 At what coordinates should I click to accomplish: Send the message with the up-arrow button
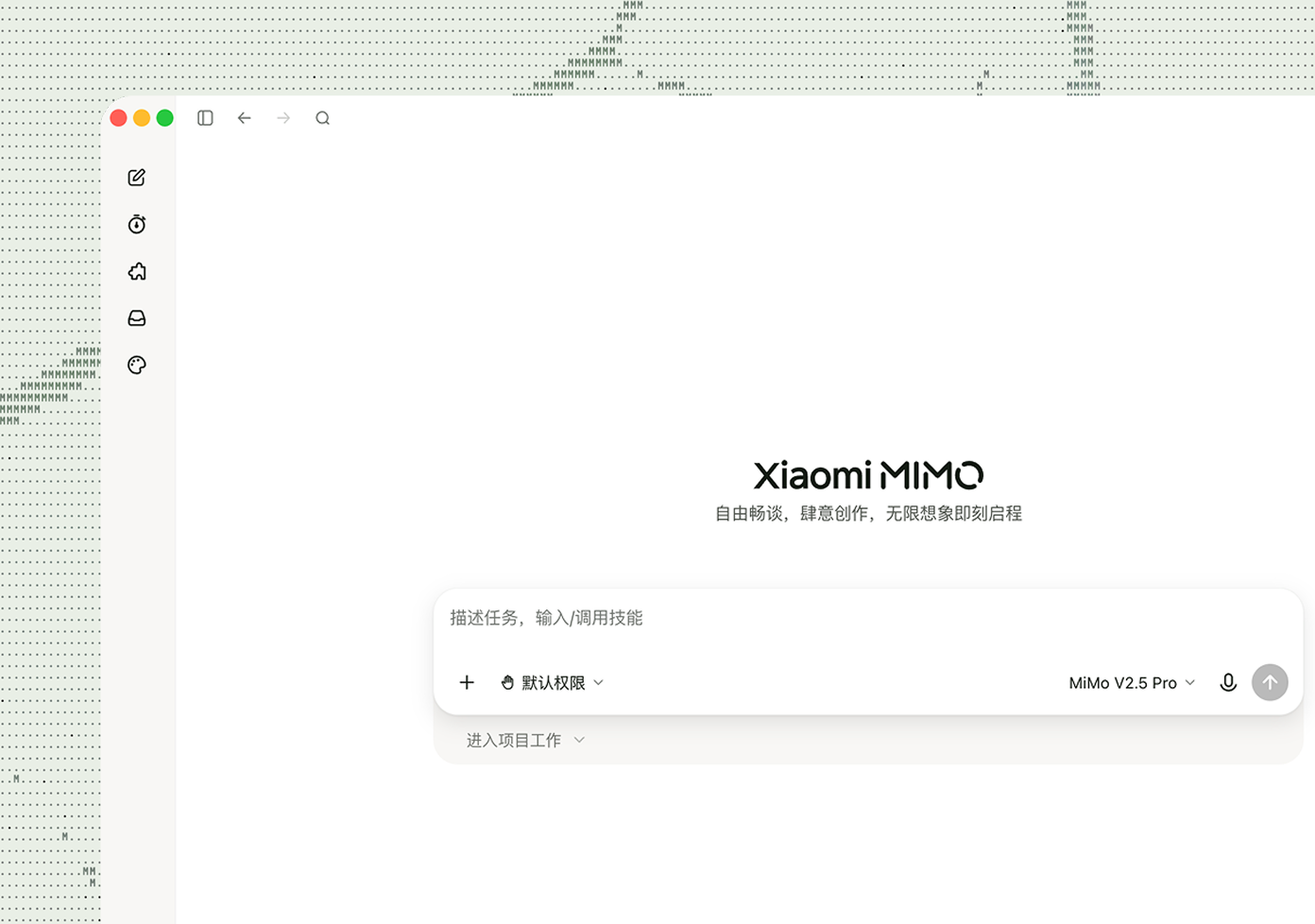coord(1270,682)
